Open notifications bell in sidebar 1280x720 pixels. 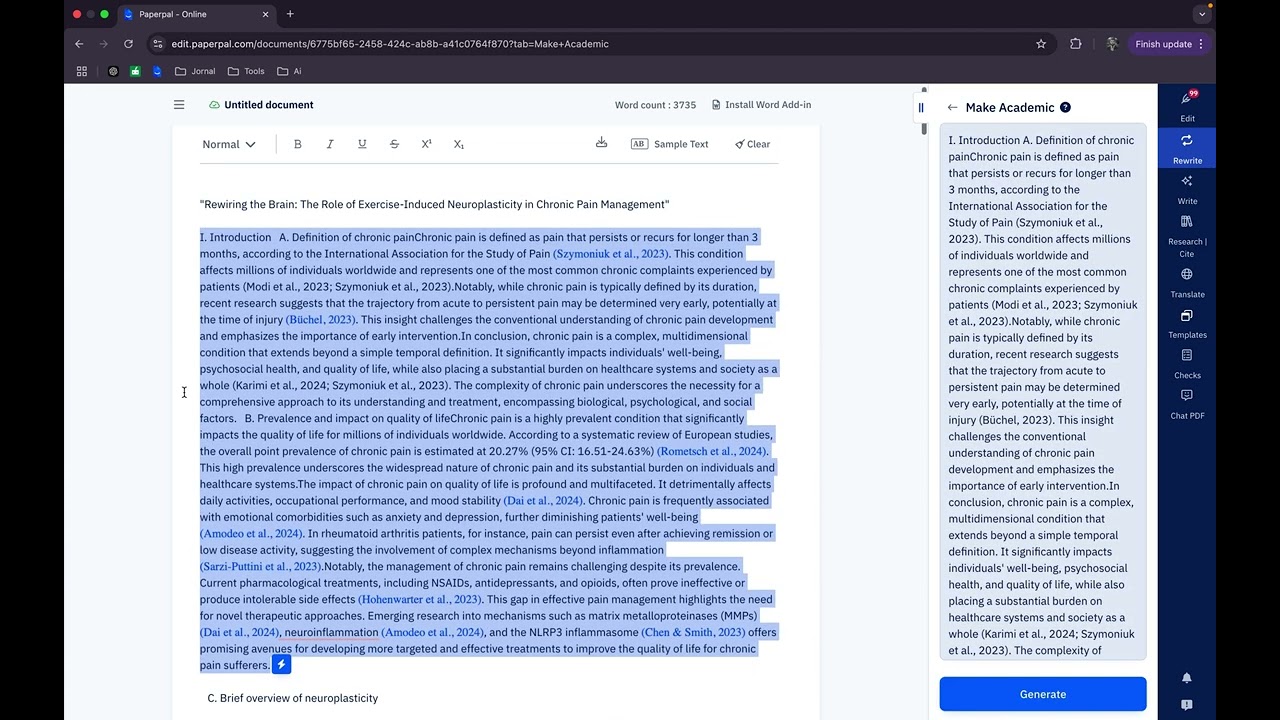point(1187,677)
